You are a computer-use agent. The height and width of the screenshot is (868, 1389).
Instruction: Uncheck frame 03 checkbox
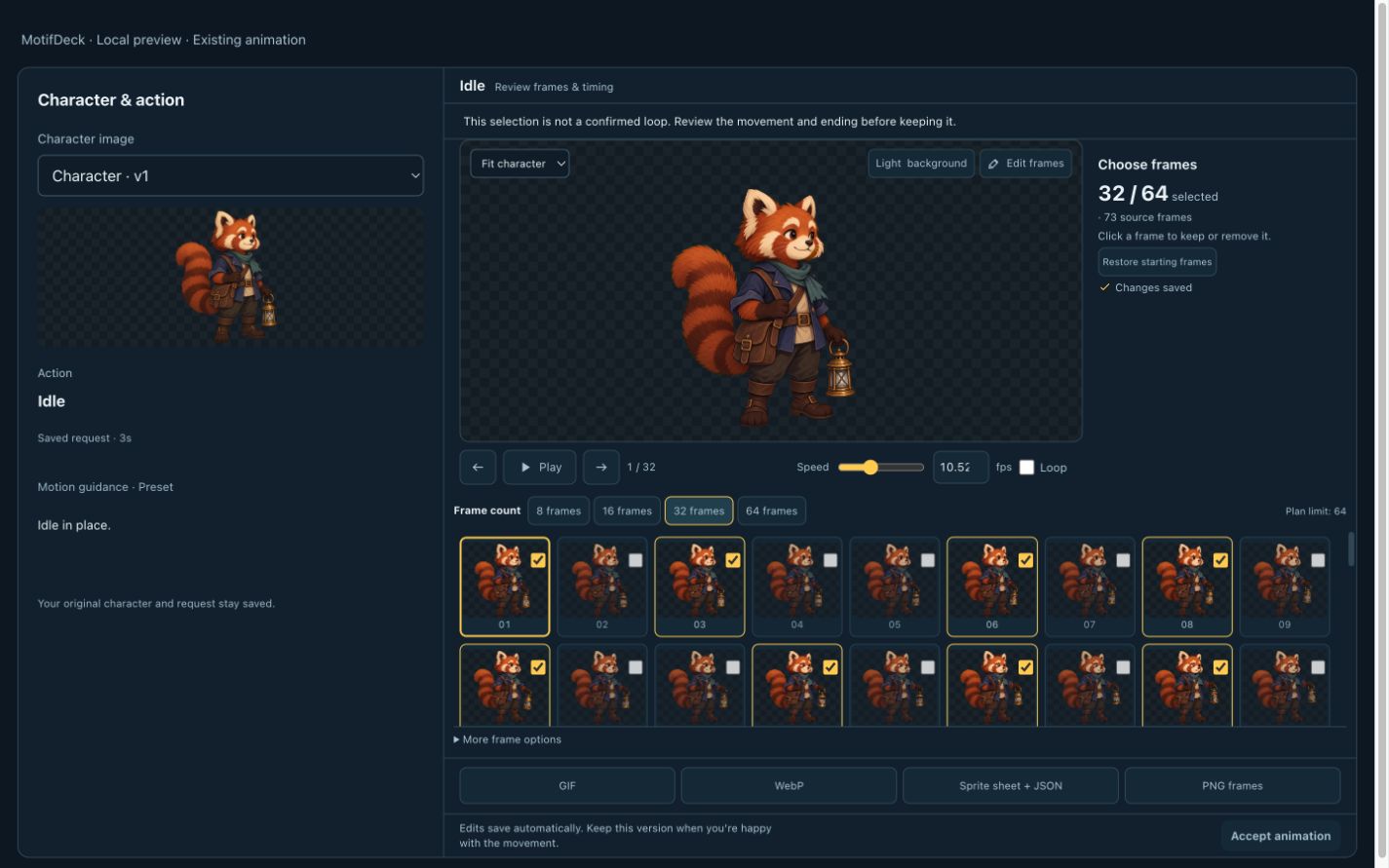pos(733,560)
